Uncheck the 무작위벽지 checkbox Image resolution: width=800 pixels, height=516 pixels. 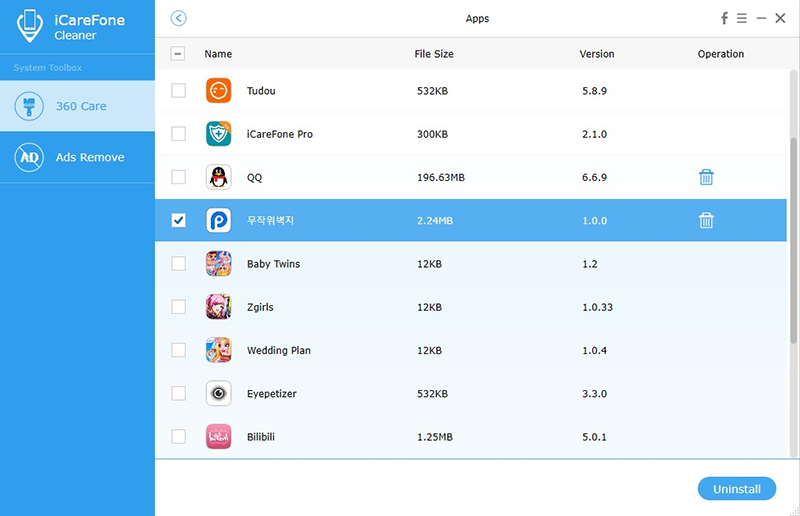pyautogui.click(x=179, y=220)
